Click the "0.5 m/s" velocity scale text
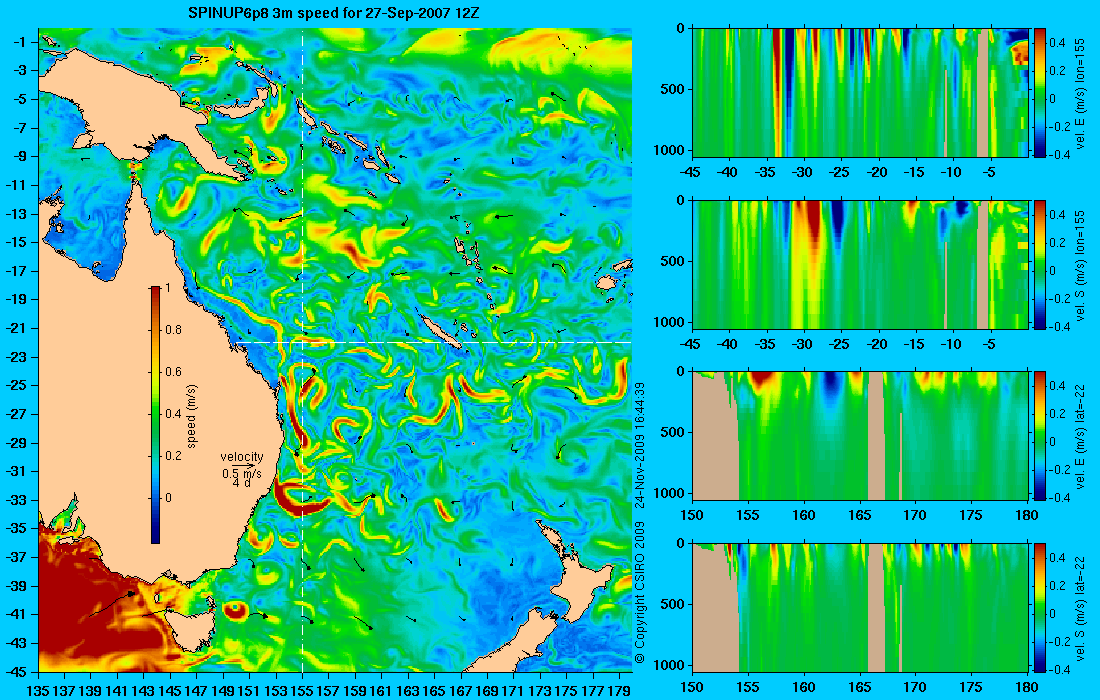Screen dimensions: 1100x700 [242, 474]
